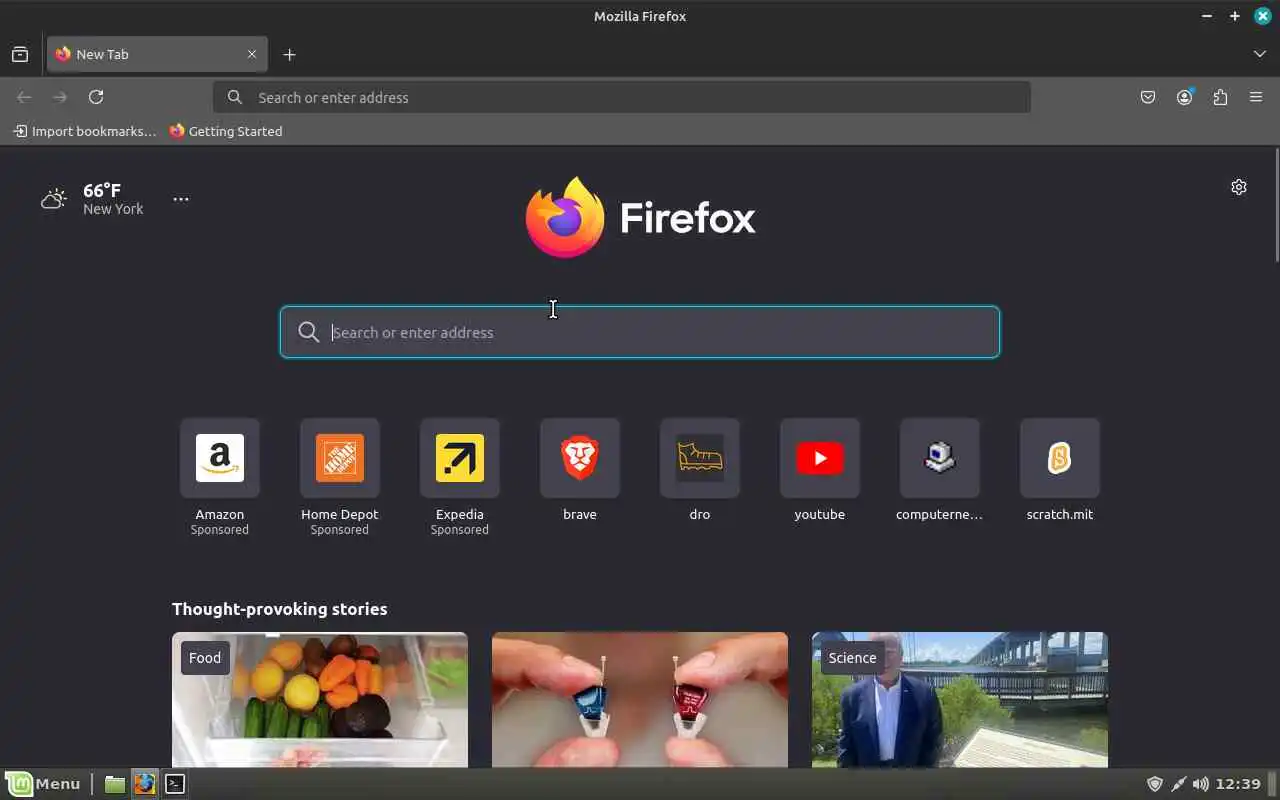Open the clock showing 12:39
The width and height of the screenshot is (1280, 800).
1240,784
